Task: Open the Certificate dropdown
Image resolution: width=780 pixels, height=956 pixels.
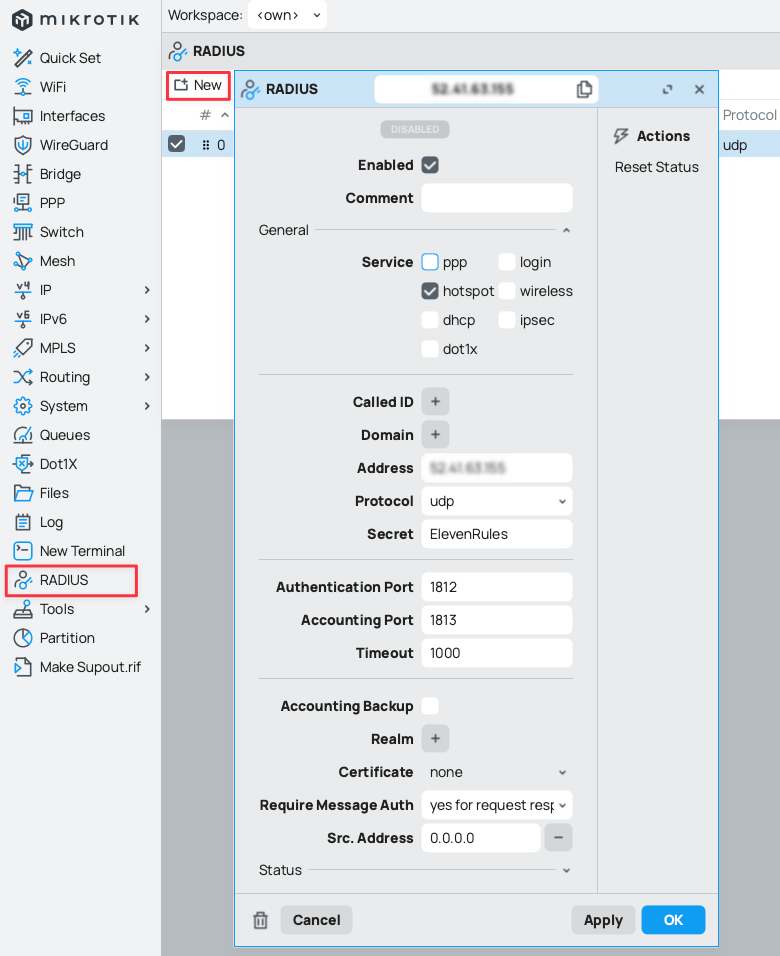Action: point(497,772)
